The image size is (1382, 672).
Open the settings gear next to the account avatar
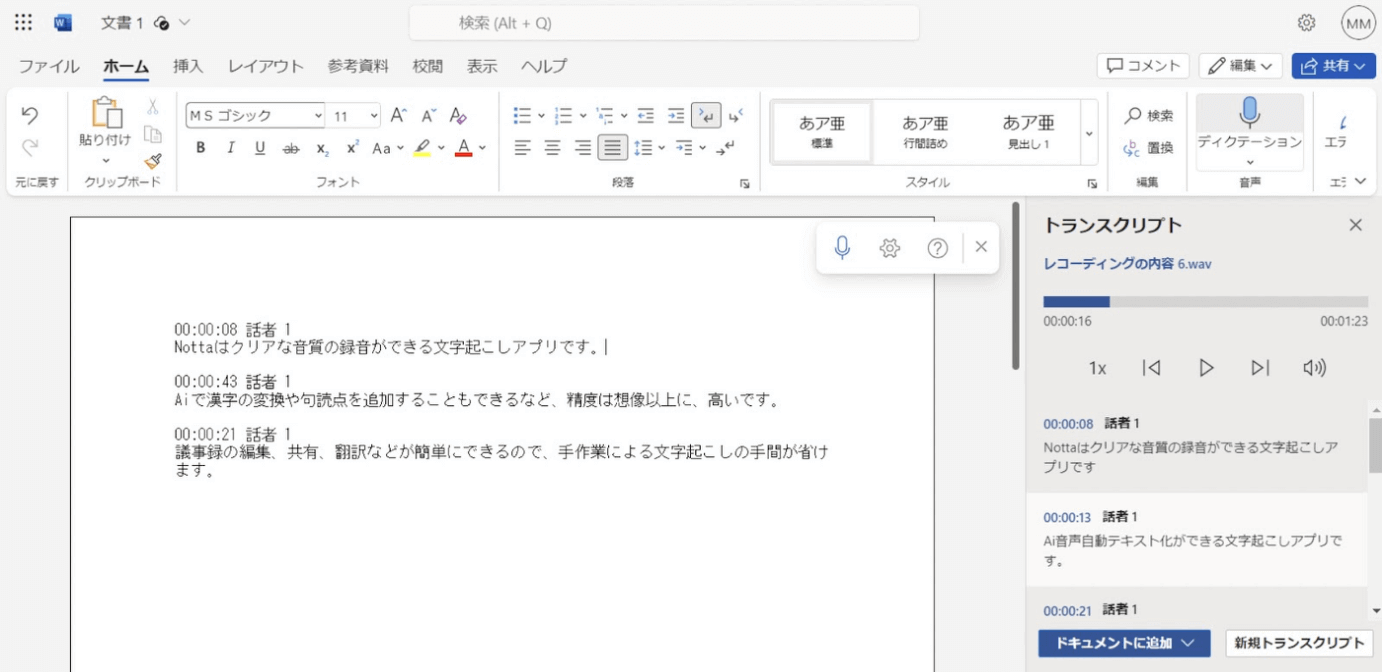[x=1306, y=22]
